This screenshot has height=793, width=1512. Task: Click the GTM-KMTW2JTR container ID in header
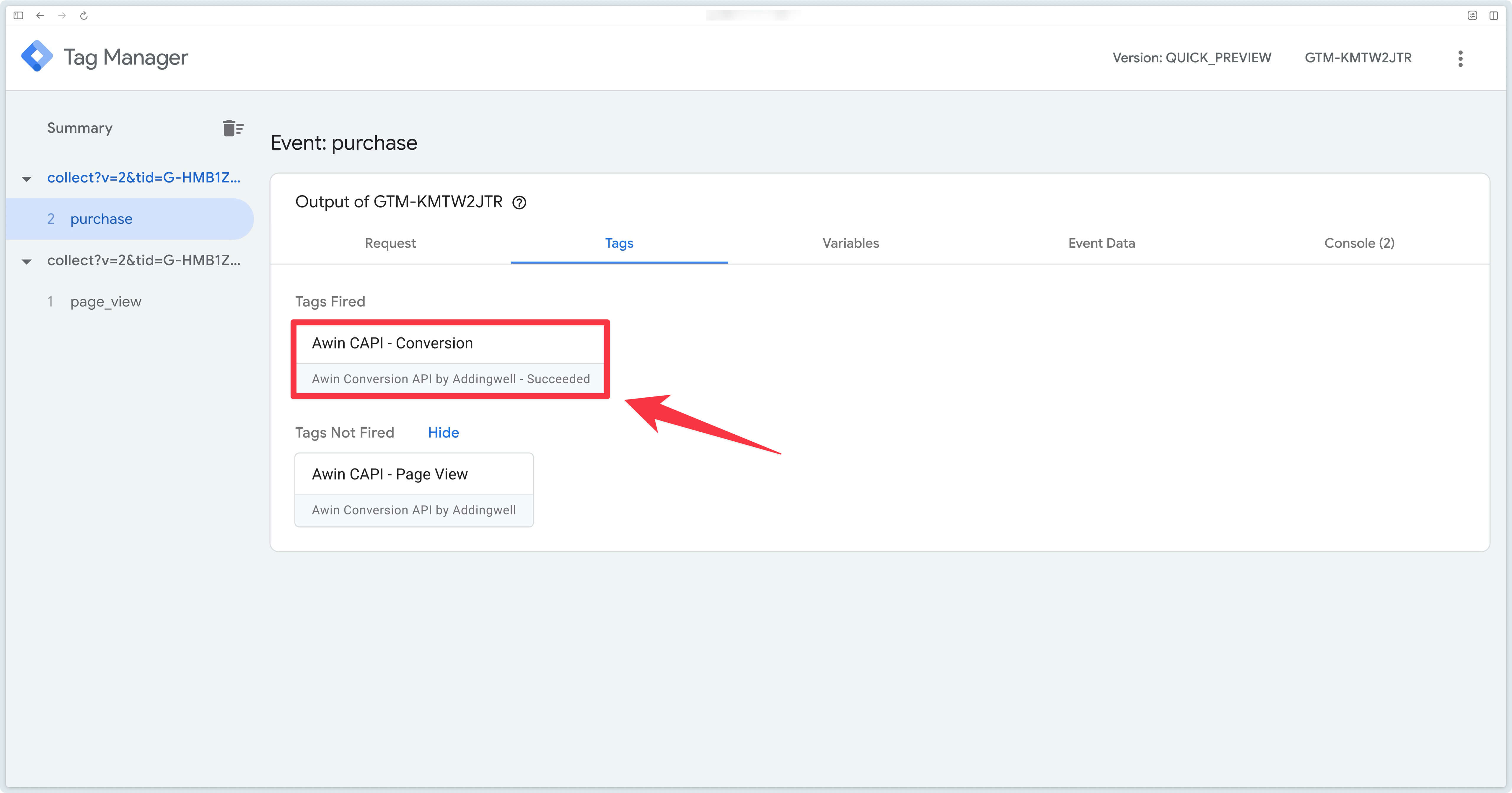[1358, 58]
